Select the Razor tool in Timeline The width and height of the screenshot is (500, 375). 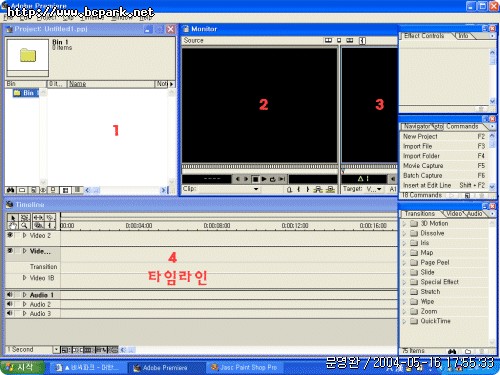tap(50, 218)
